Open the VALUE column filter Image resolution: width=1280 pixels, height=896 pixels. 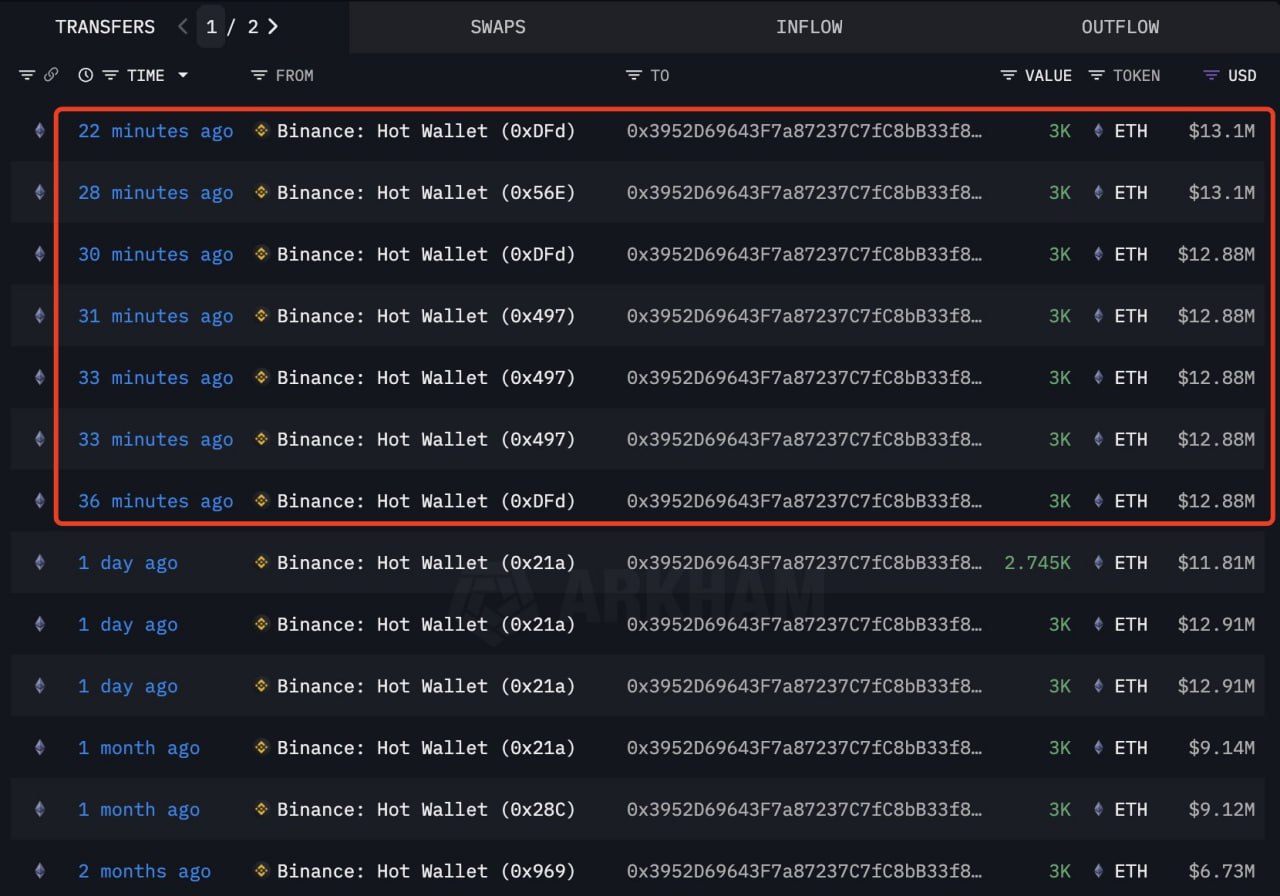tap(1008, 75)
